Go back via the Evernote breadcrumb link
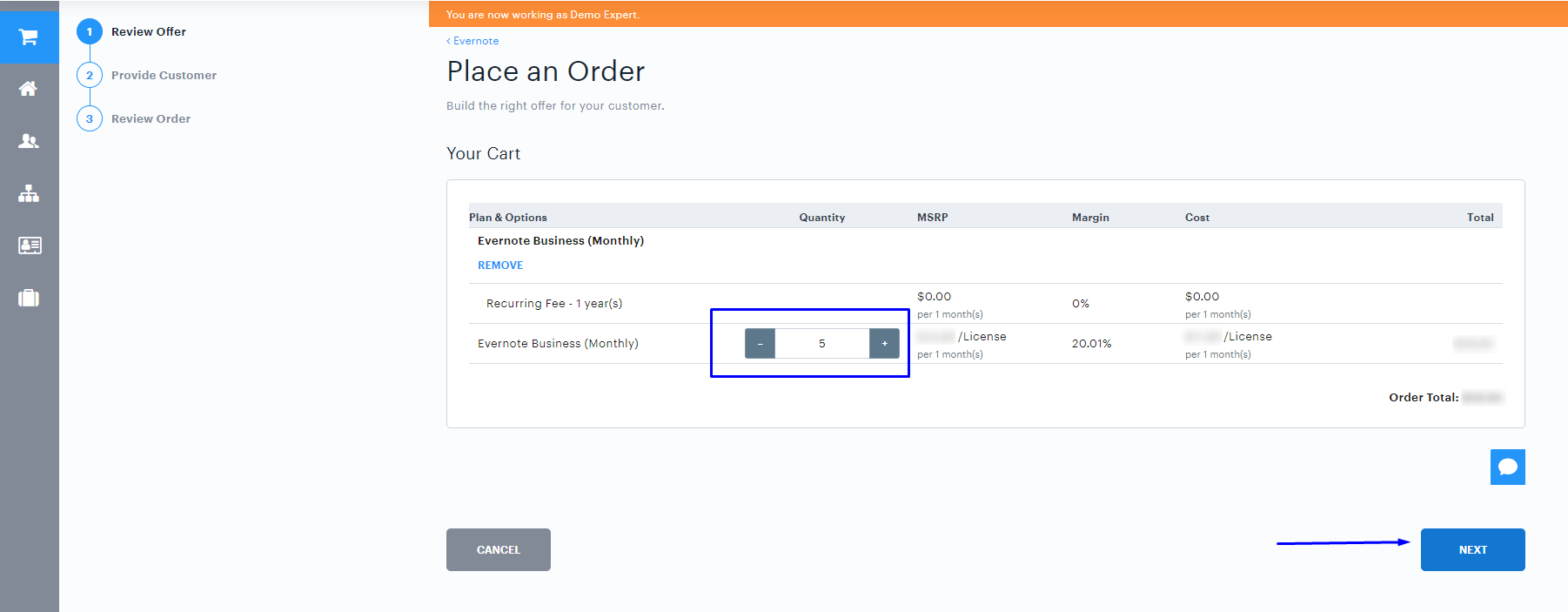Image resolution: width=1568 pixels, height=612 pixels. 473,41
